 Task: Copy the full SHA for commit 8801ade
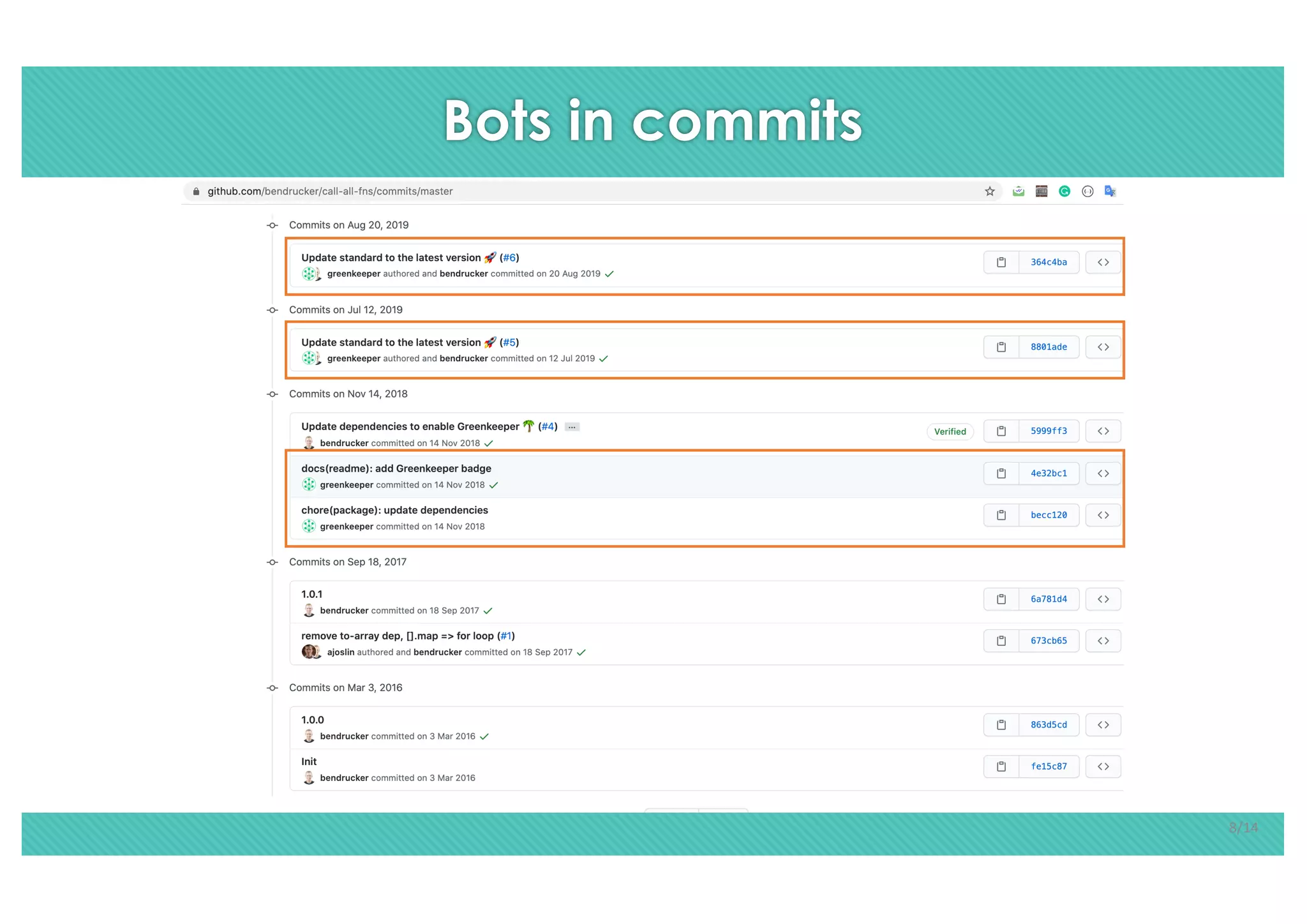(x=1001, y=347)
